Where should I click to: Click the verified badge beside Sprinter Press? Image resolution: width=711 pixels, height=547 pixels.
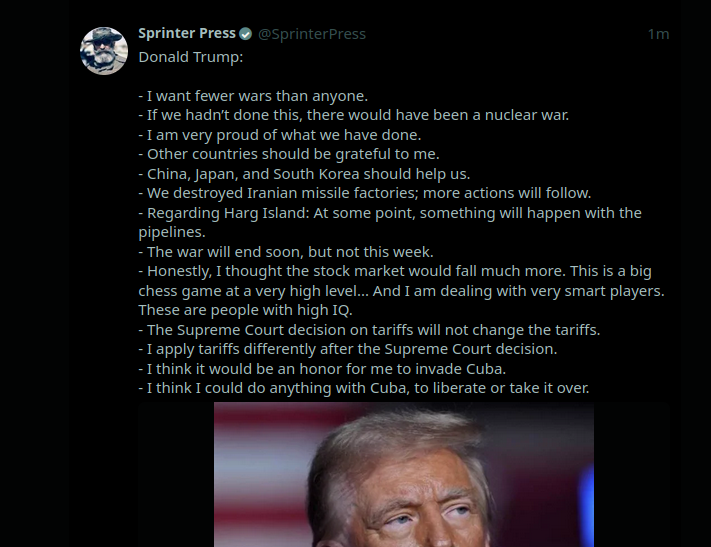tap(245, 34)
